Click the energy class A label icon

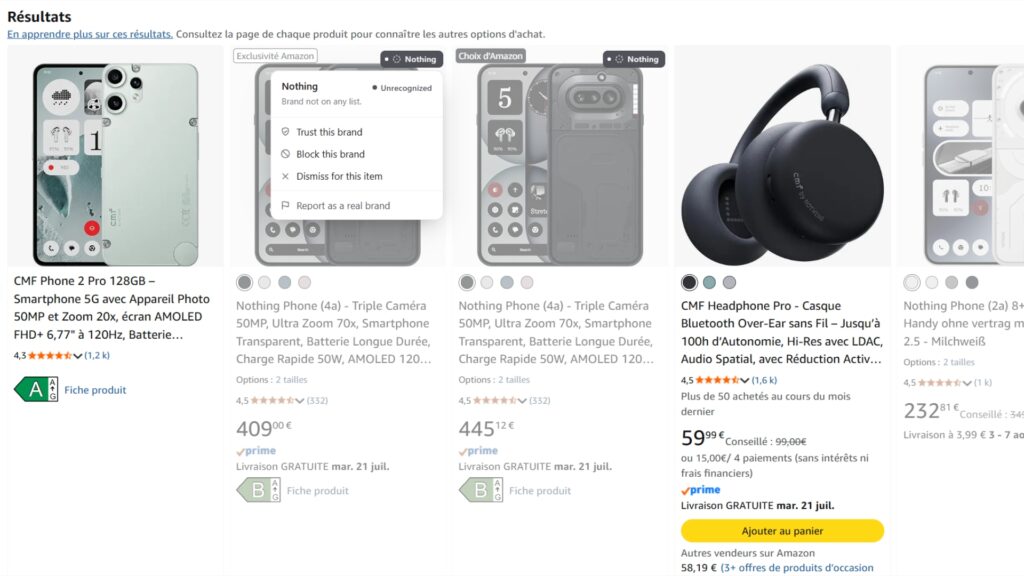click(x=36, y=389)
